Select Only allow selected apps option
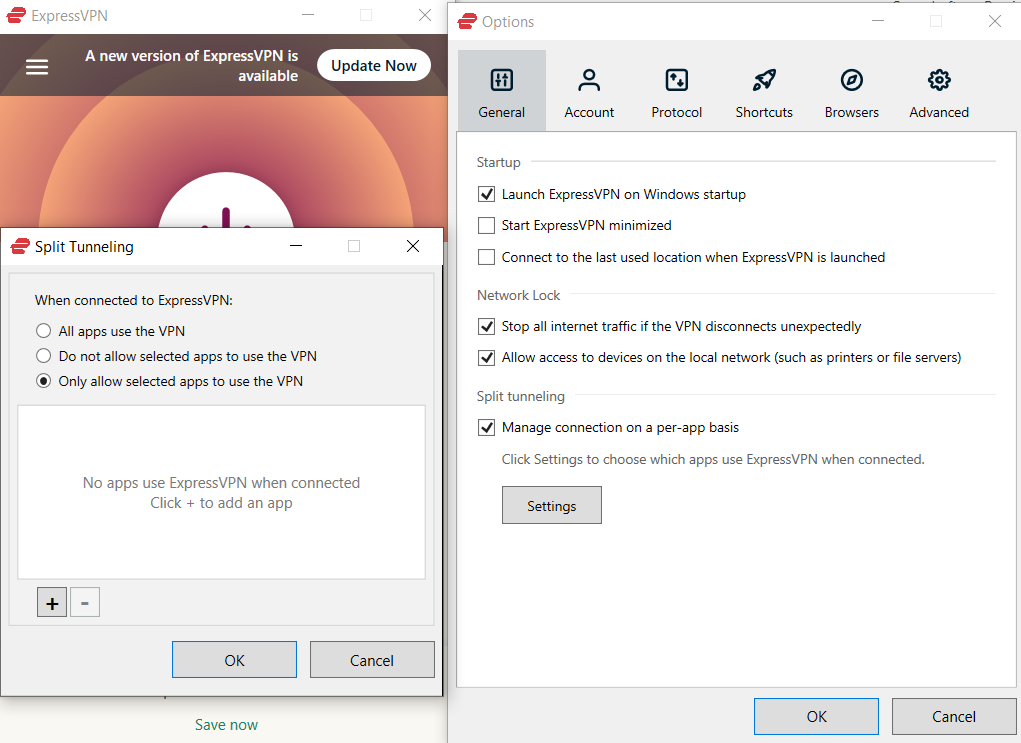Screen dimensions: 1021x743 point(44,381)
